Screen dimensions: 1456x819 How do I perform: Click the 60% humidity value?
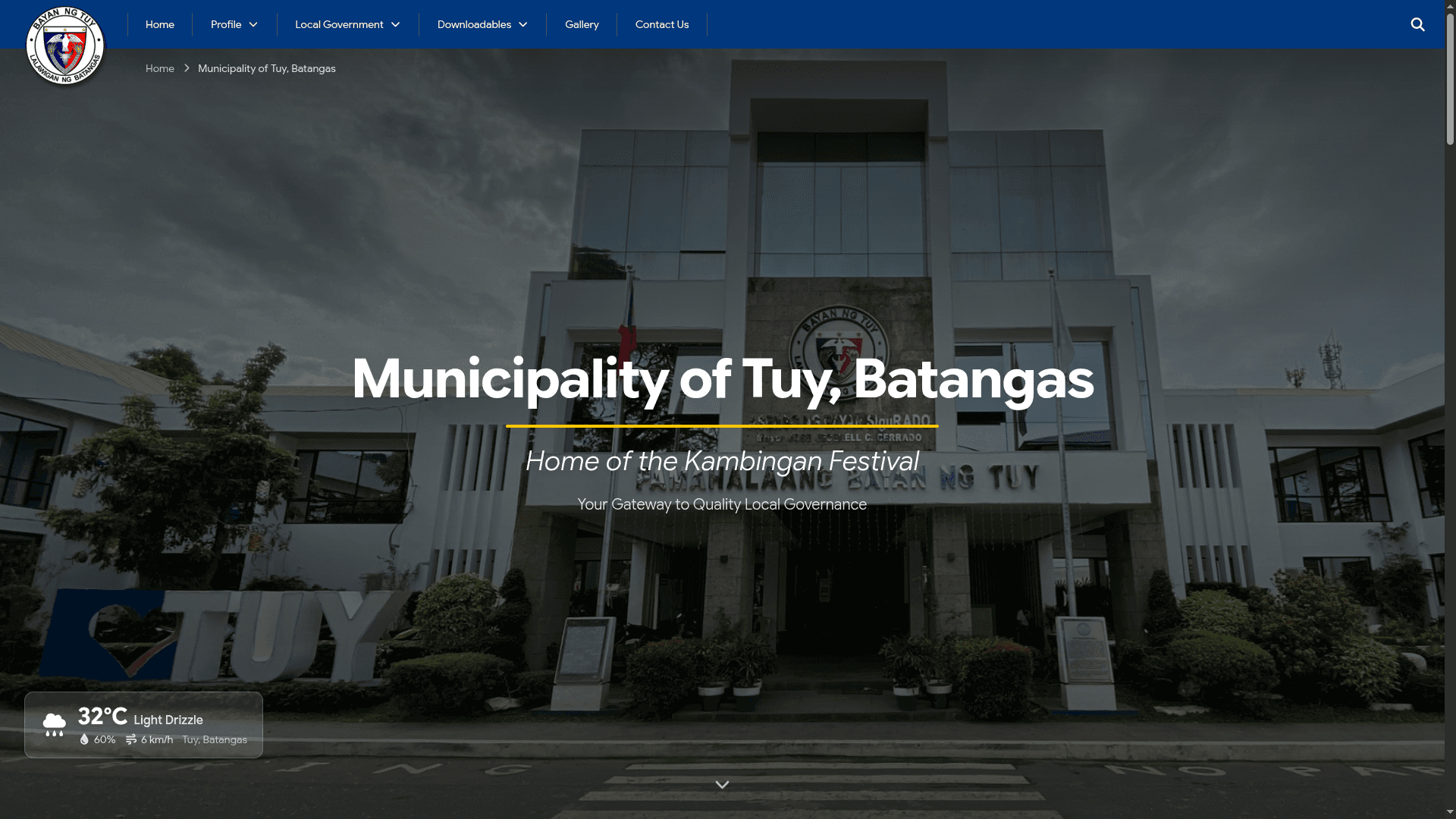click(105, 739)
